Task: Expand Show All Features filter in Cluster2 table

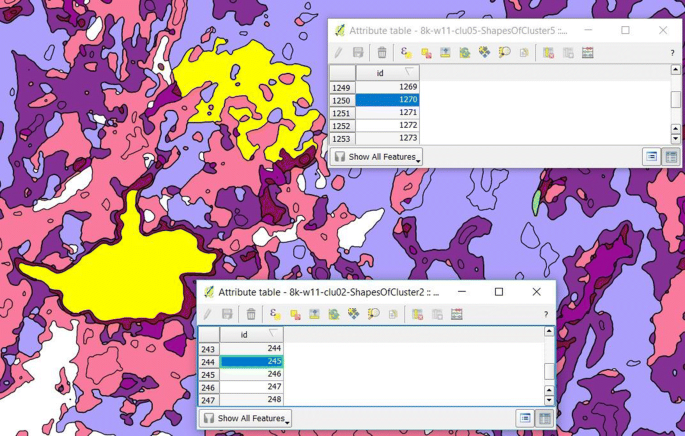Action: click(x=246, y=418)
